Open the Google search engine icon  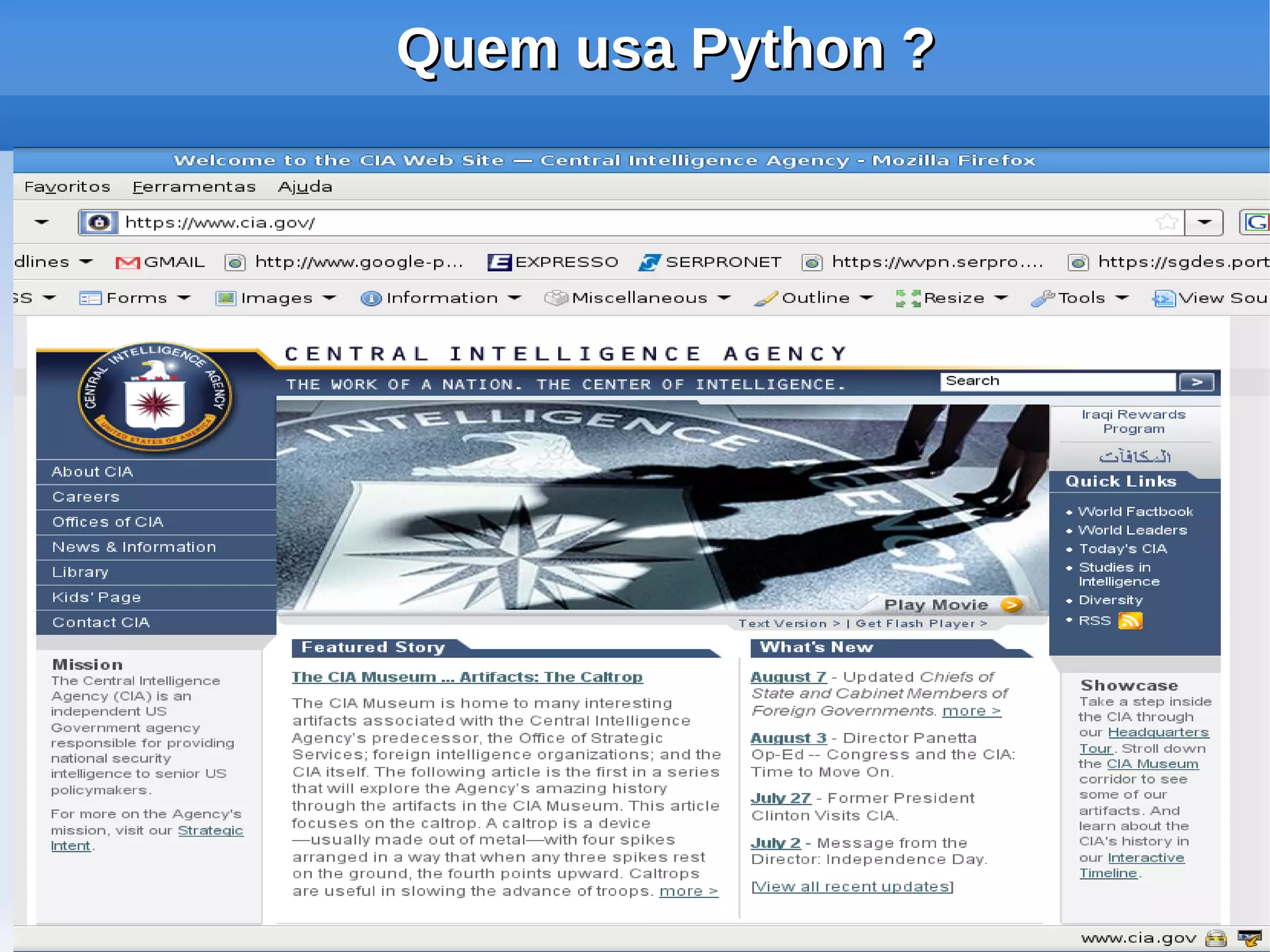coord(1256,223)
